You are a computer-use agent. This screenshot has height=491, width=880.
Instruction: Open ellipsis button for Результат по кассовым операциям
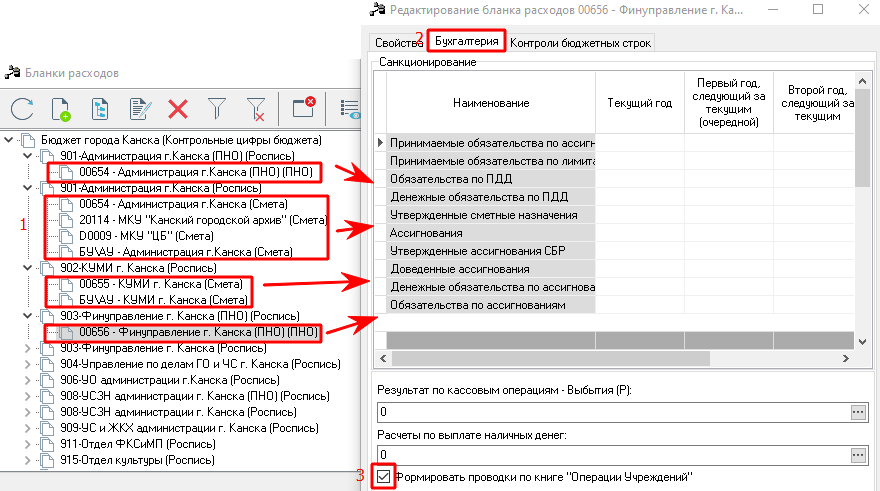(858, 412)
